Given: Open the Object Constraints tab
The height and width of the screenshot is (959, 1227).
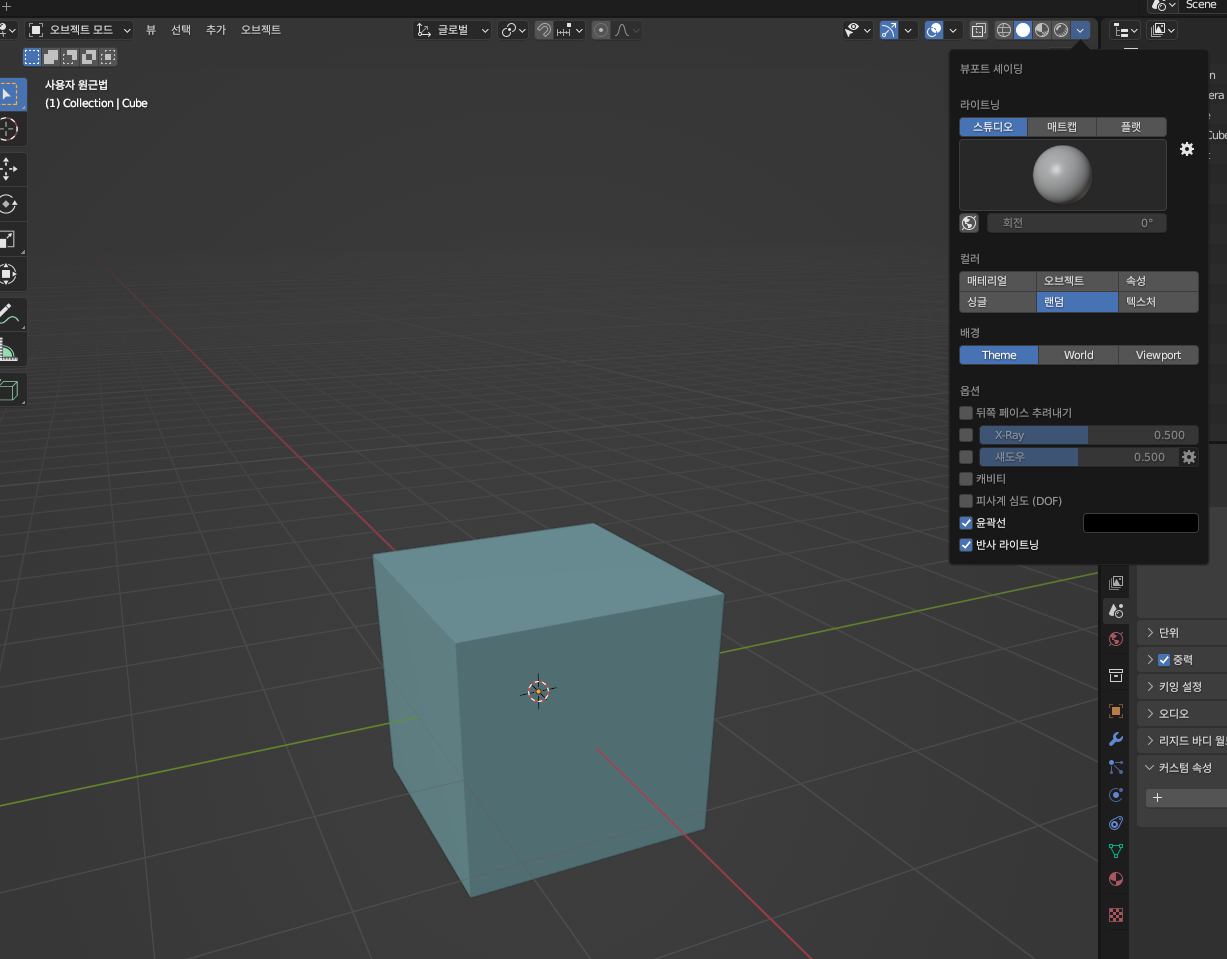Looking at the screenshot, I should click(1116, 823).
